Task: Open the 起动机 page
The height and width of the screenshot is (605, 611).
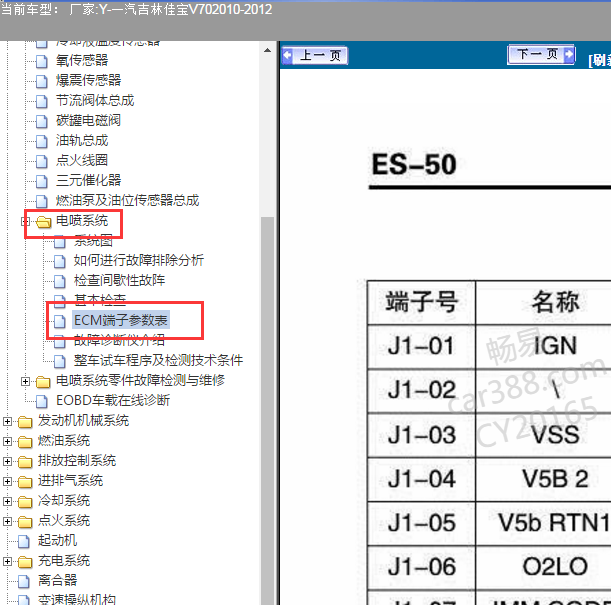Action: 57,540
